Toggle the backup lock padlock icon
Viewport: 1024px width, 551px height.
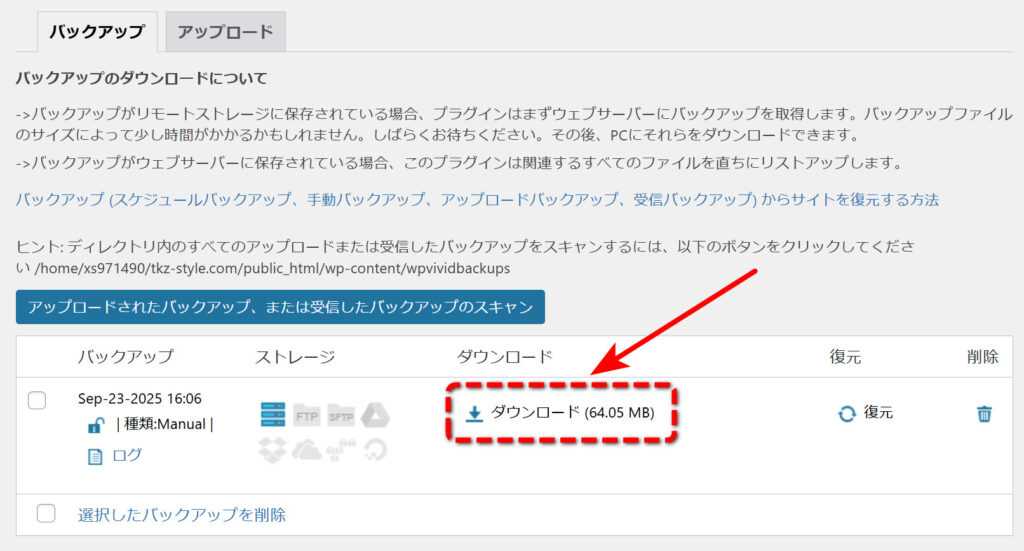pyautogui.click(x=96, y=425)
